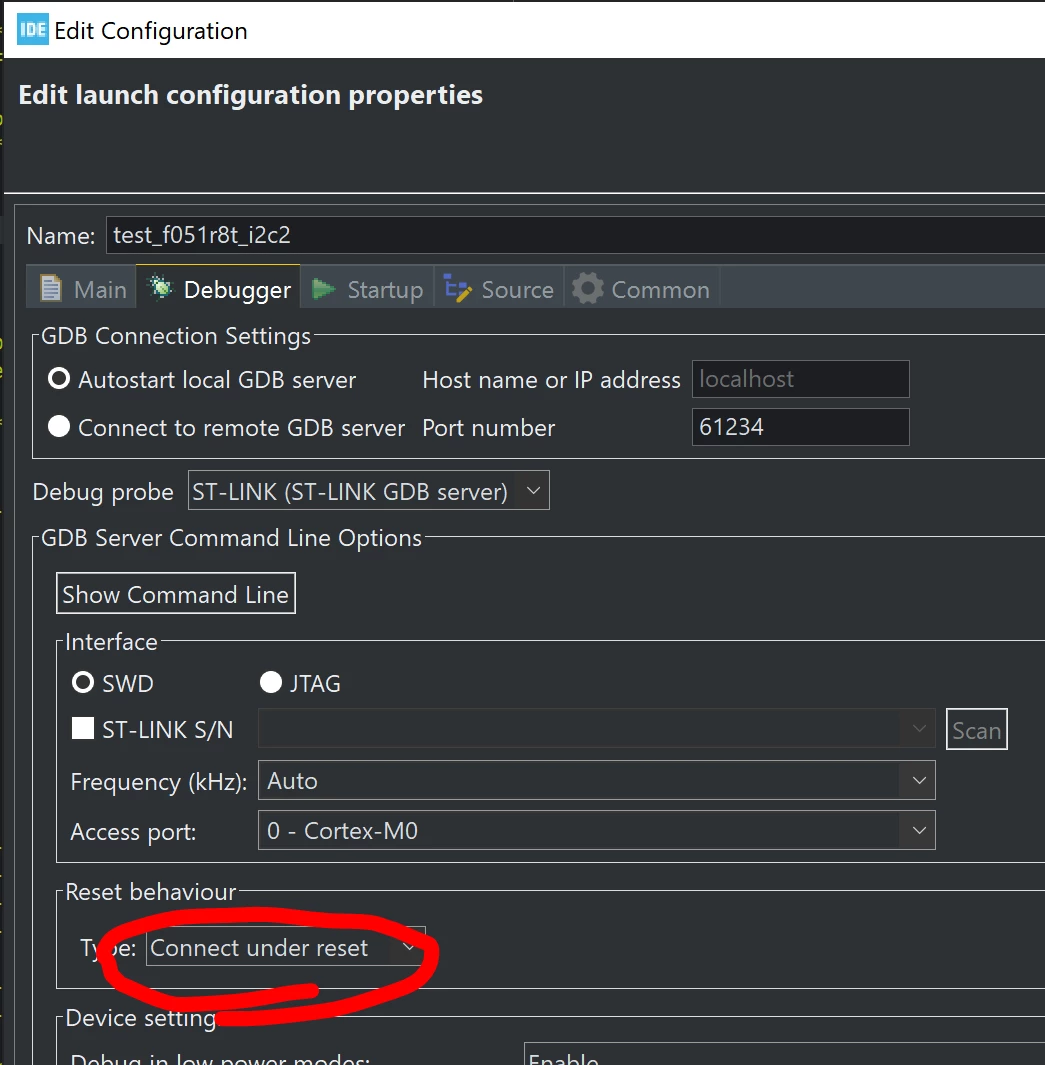Select the Debugger tab
Image resolution: width=1045 pixels, height=1065 pixels.
pos(218,288)
